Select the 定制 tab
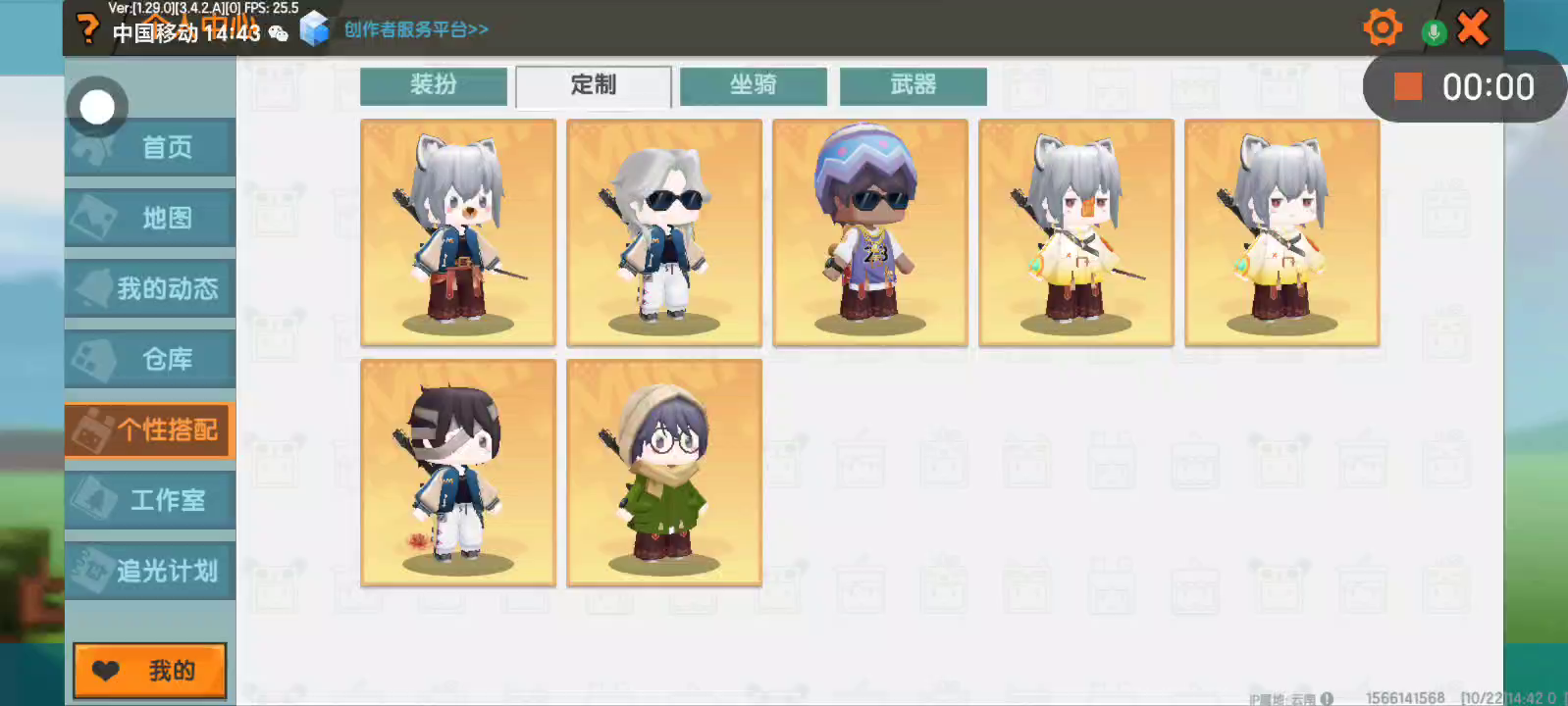This screenshot has width=1568, height=706. [594, 86]
